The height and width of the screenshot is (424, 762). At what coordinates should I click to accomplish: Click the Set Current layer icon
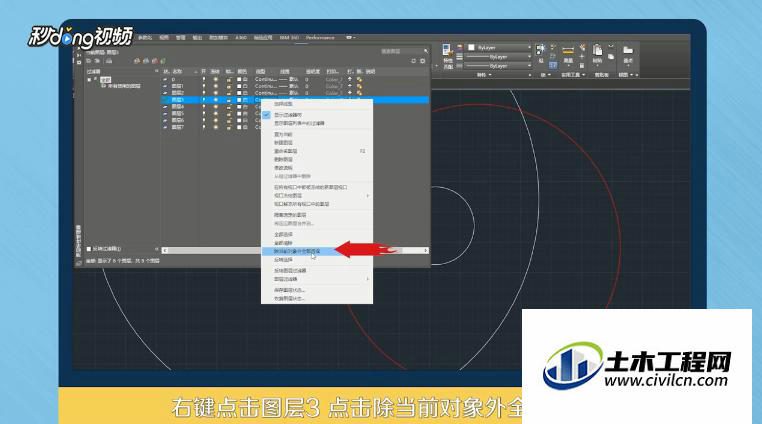[x=163, y=61]
